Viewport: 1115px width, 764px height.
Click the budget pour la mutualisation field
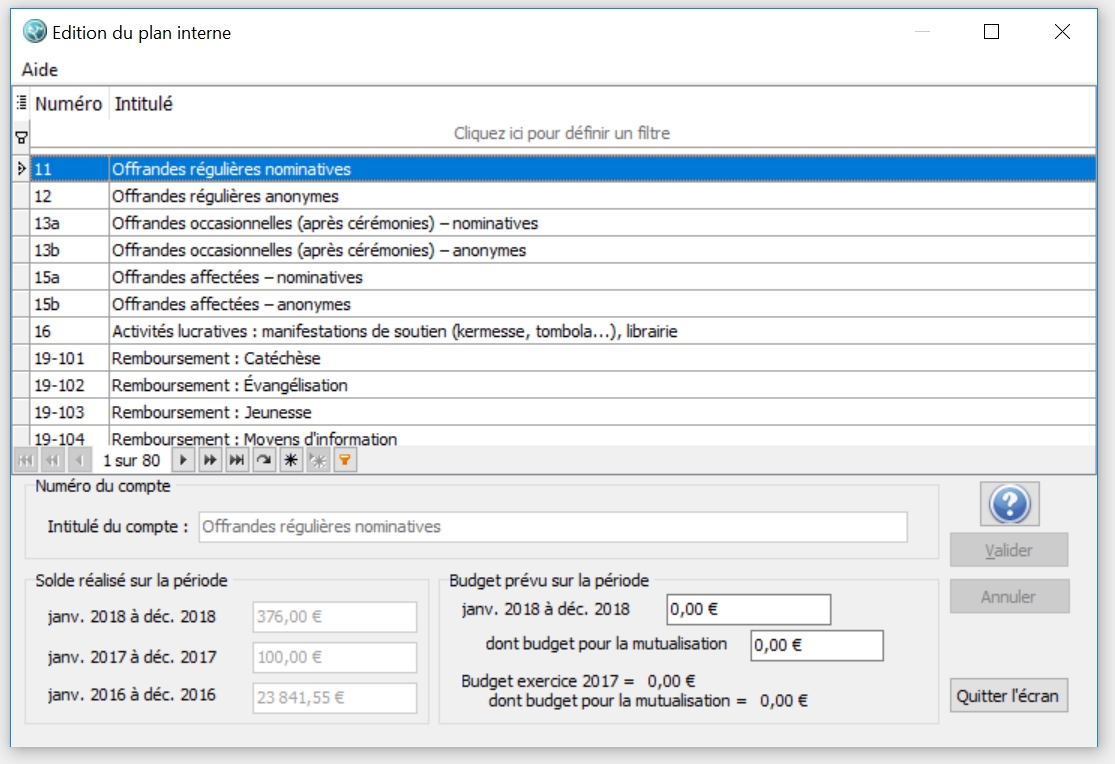816,646
